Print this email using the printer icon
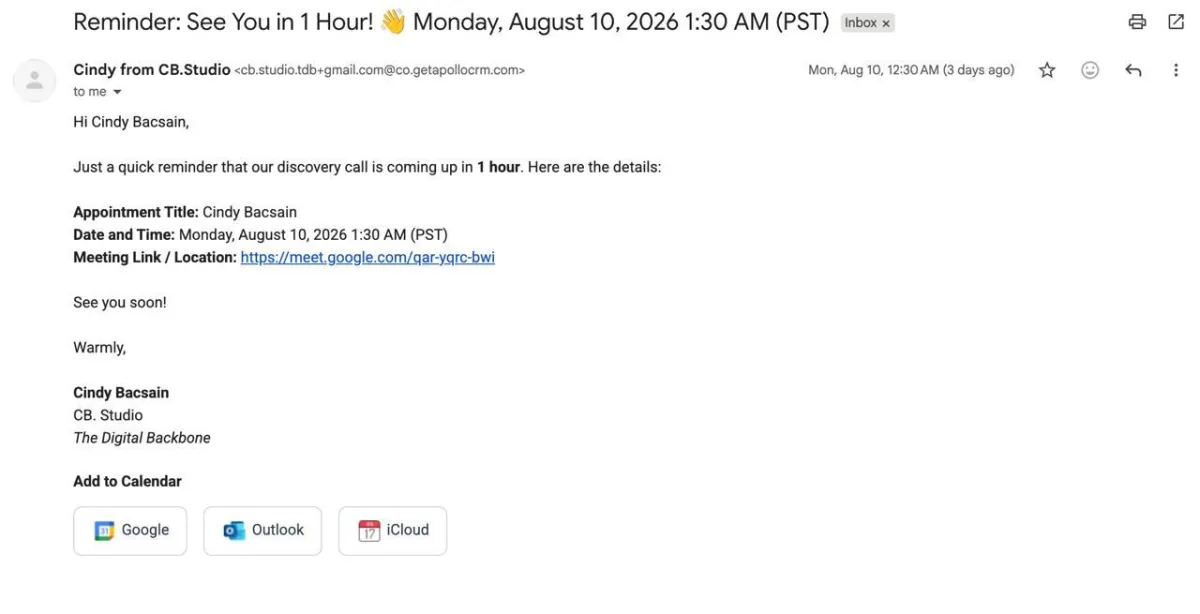 1137,22
